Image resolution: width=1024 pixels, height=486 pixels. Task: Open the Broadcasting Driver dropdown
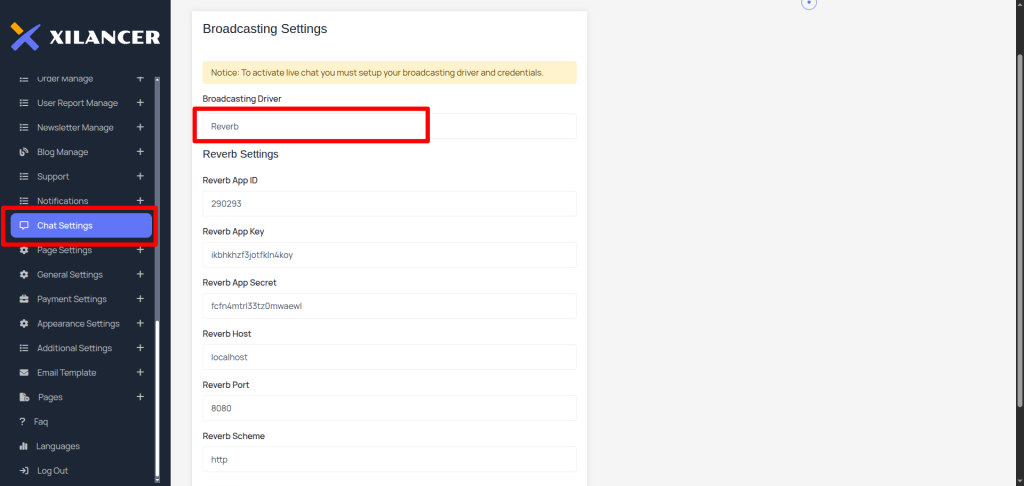[x=389, y=126]
